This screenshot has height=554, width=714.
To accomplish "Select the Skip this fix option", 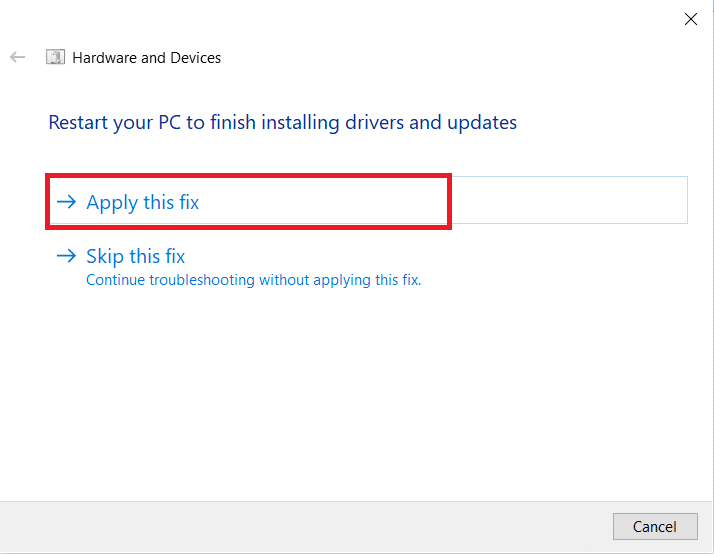I will pyautogui.click(x=136, y=256).
